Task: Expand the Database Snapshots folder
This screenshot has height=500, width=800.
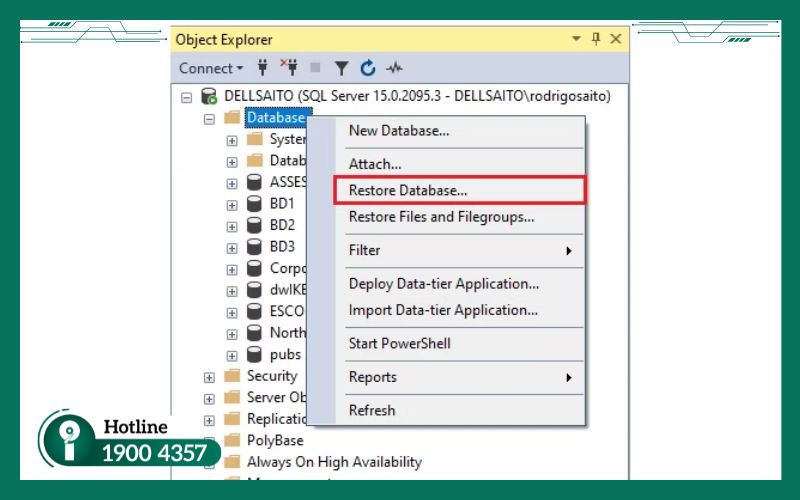Action: click(232, 162)
